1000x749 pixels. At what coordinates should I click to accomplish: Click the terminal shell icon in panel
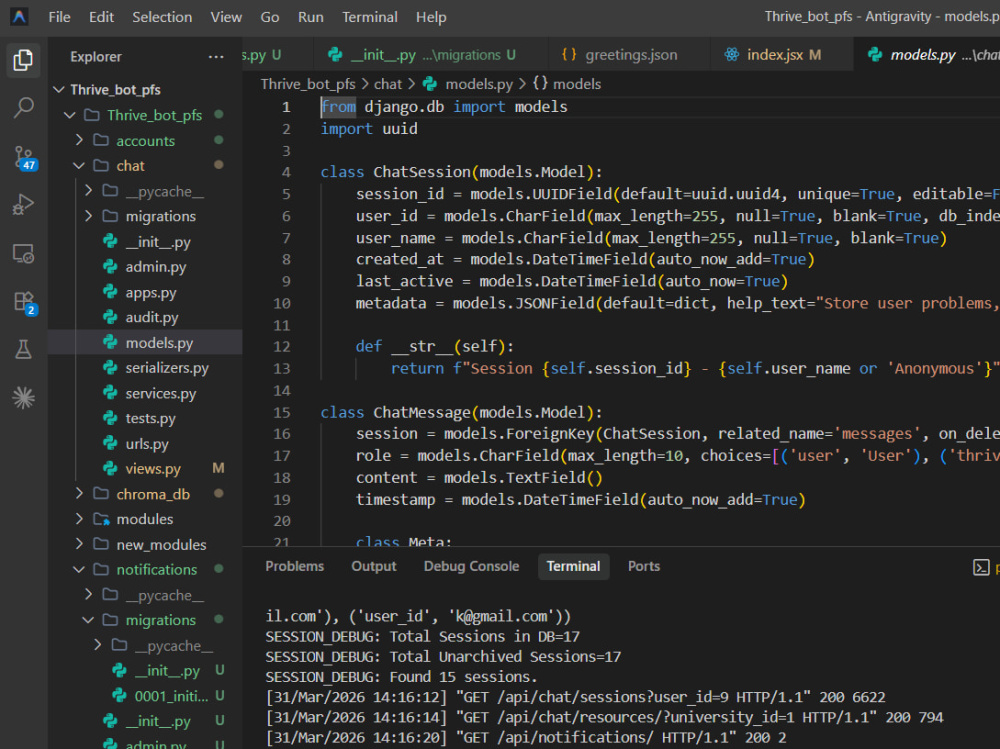tap(981, 567)
